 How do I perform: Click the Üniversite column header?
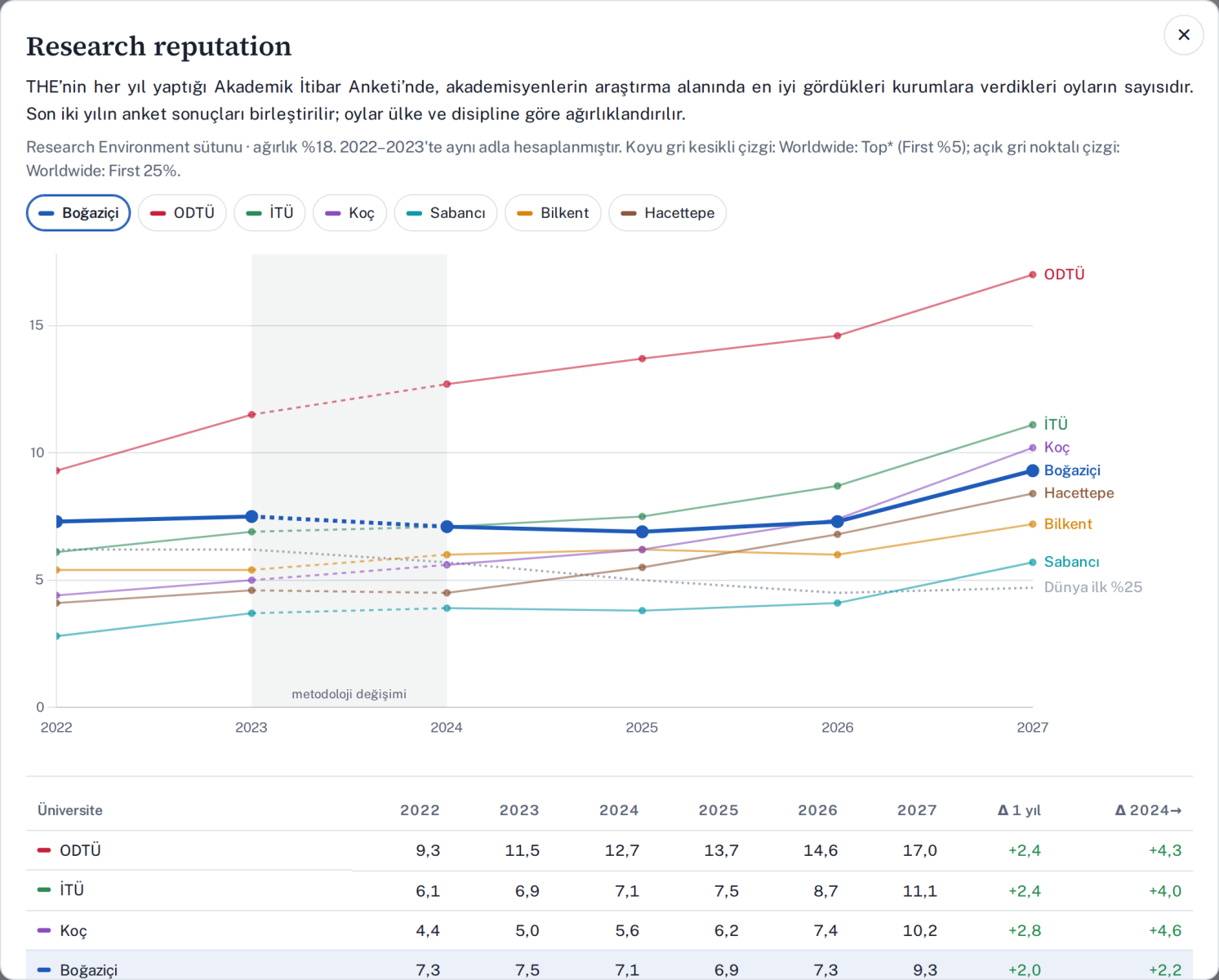tap(70, 810)
